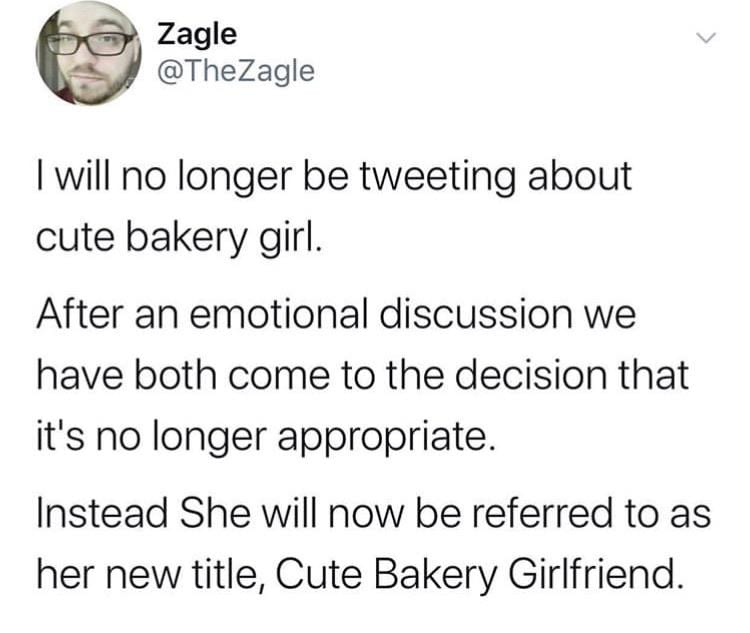Click the line "have both come to the decision that"
Screen dimensions: 750x633
coord(362,375)
